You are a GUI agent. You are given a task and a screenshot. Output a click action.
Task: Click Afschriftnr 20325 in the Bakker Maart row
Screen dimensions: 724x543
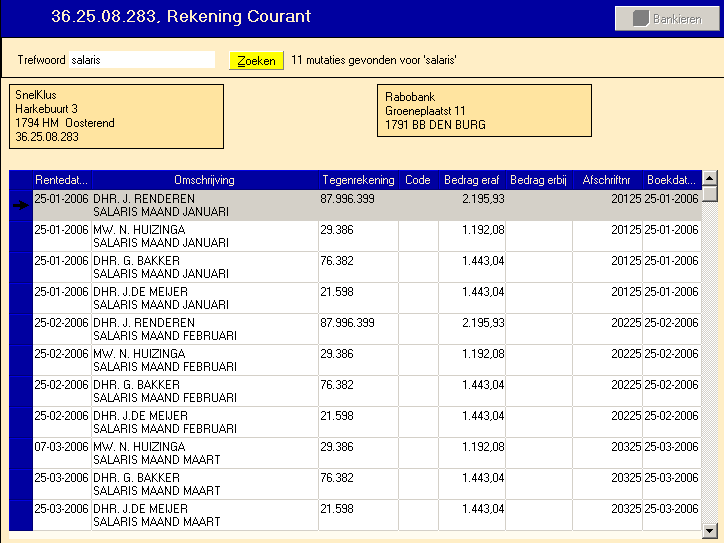pos(626,477)
